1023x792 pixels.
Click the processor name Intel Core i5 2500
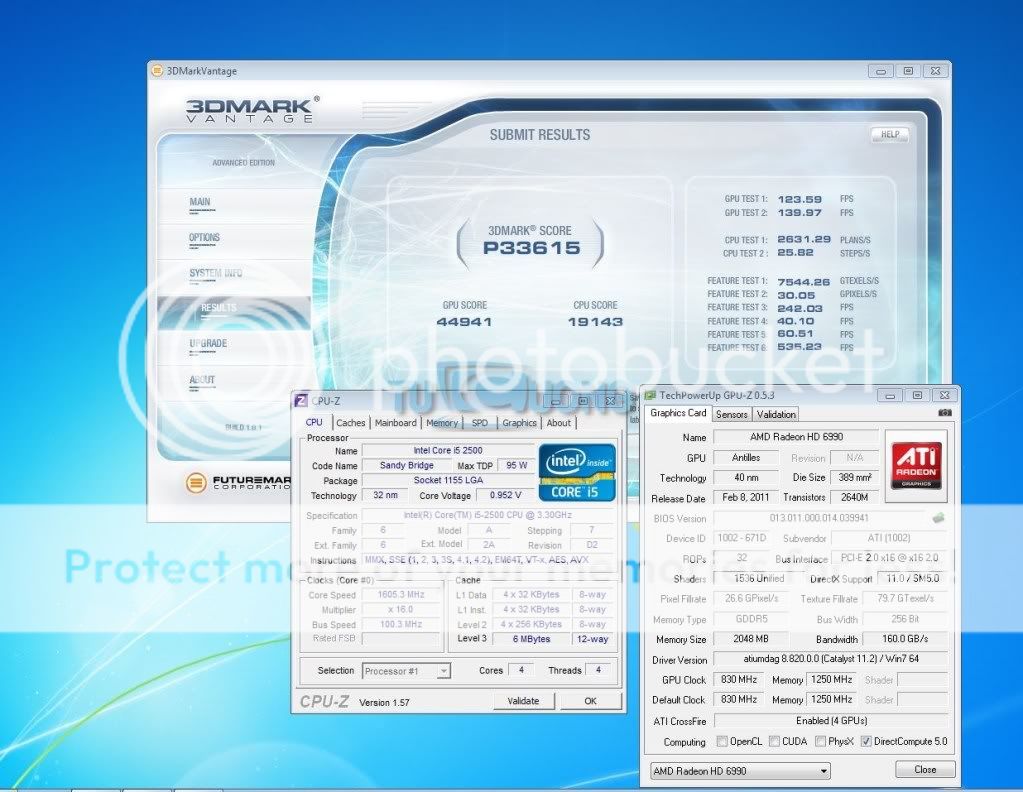(448, 450)
